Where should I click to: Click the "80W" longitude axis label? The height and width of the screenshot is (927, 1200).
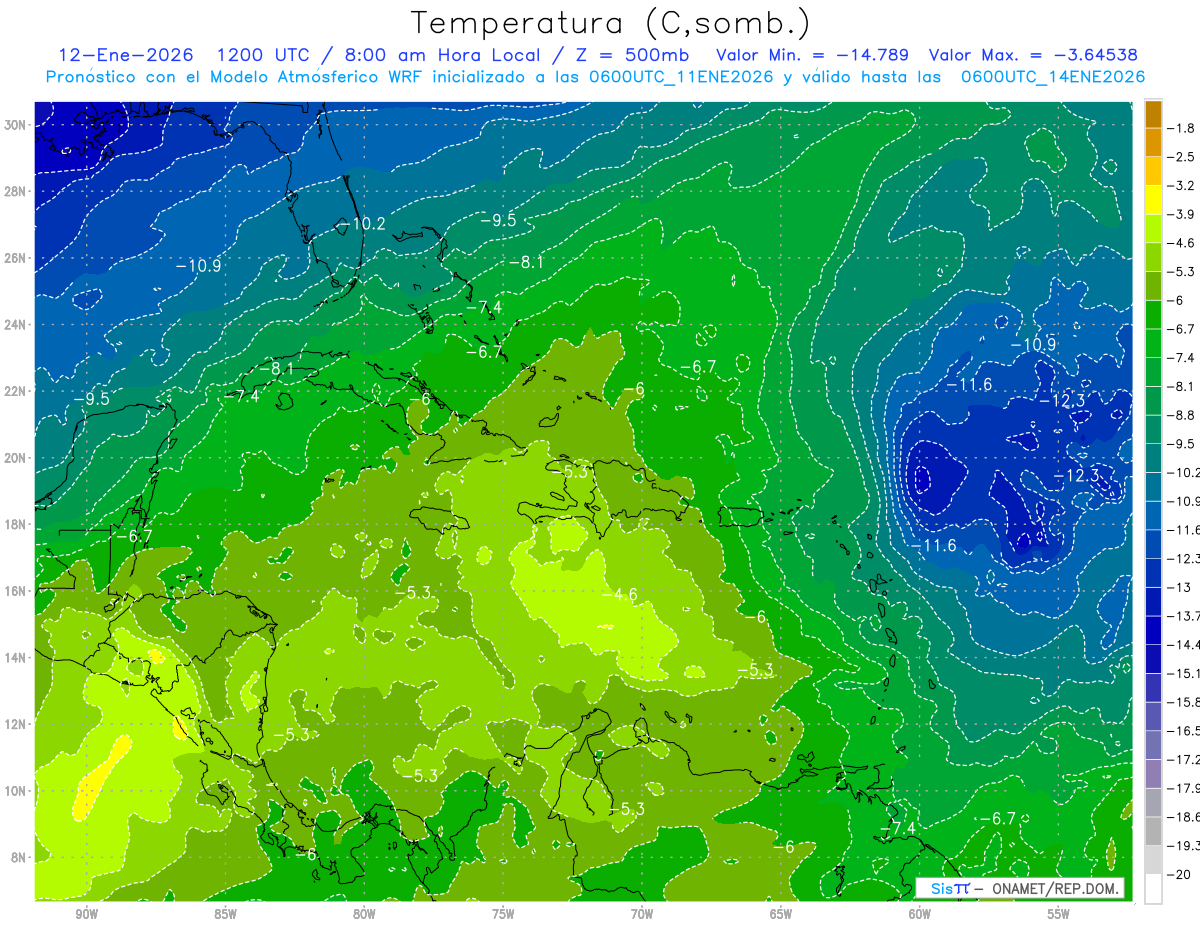(364, 914)
